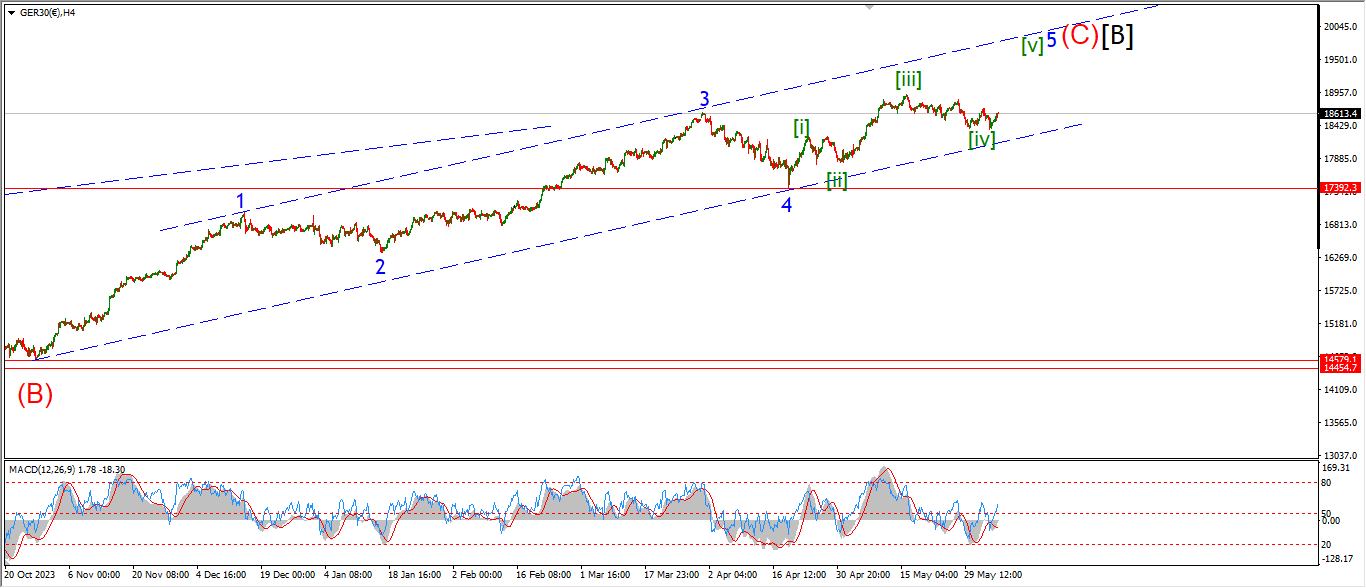Click the GER30(€),H4 chart title text

(x=48, y=12)
